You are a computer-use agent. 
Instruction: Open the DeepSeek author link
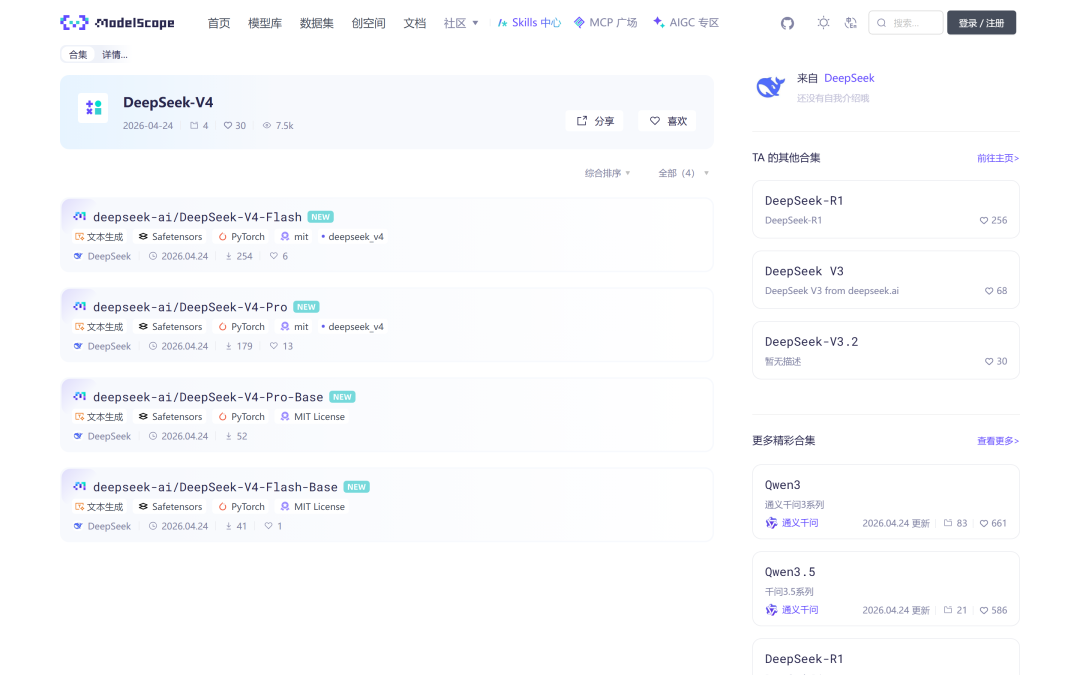pos(849,79)
